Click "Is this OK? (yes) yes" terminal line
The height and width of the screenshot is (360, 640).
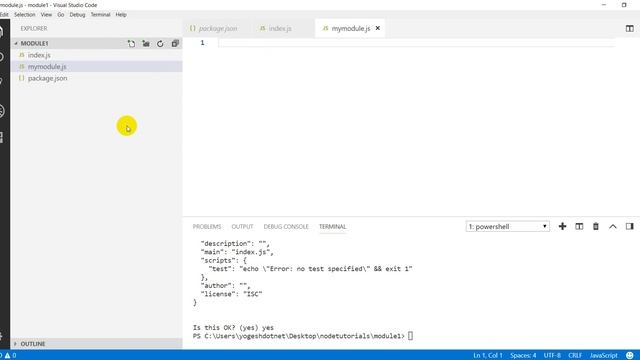233,327
